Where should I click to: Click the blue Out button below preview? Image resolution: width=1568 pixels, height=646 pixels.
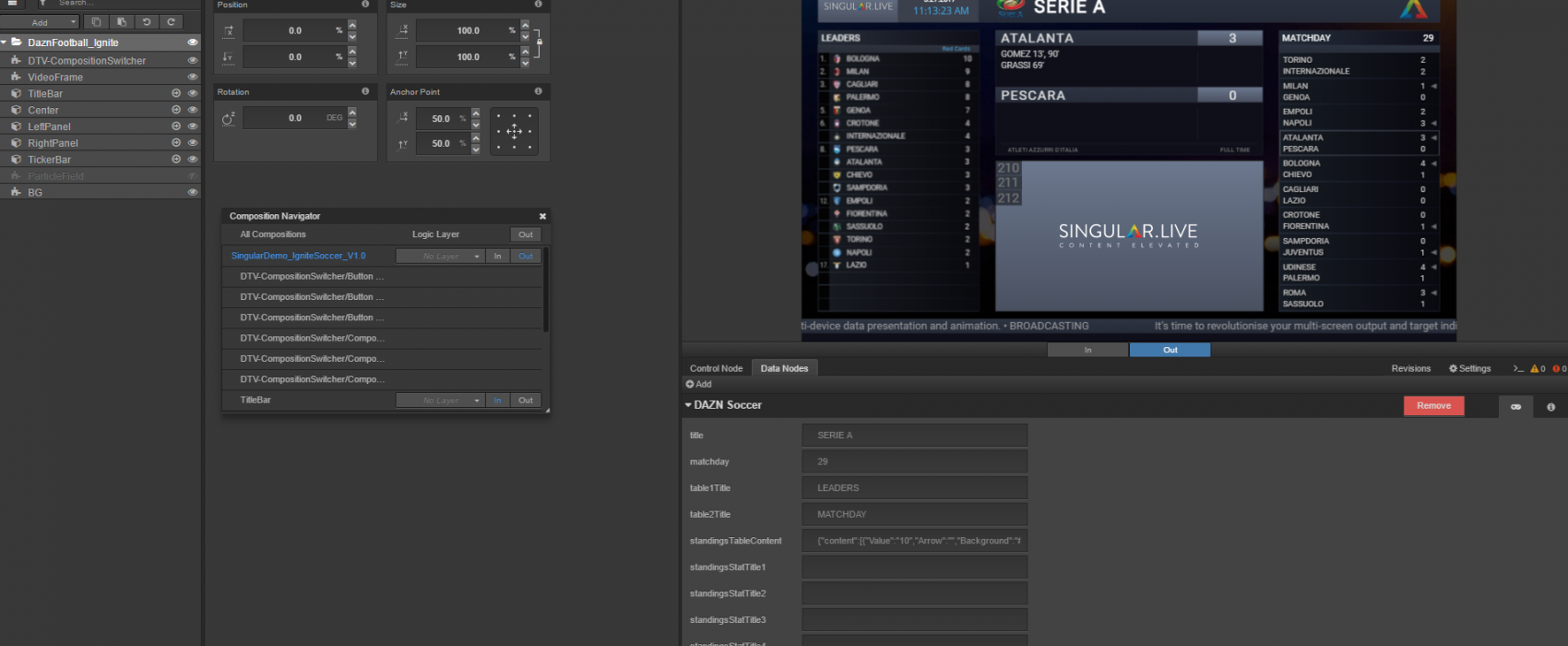1170,350
